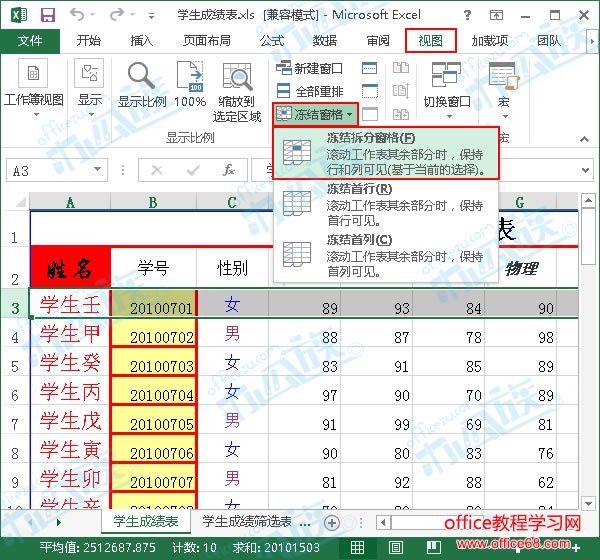The image size is (600, 560).
Task: Click the Unhide window icon
Action: point(370,114)
